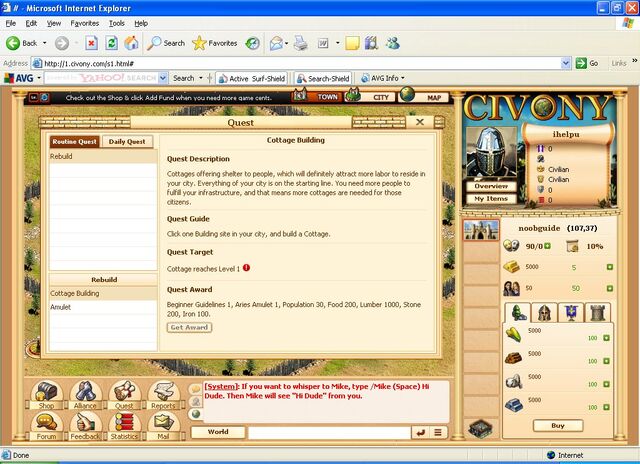Click the stone resource icon
This screenshot has height=464, width=640.
(x=513, y=381)
